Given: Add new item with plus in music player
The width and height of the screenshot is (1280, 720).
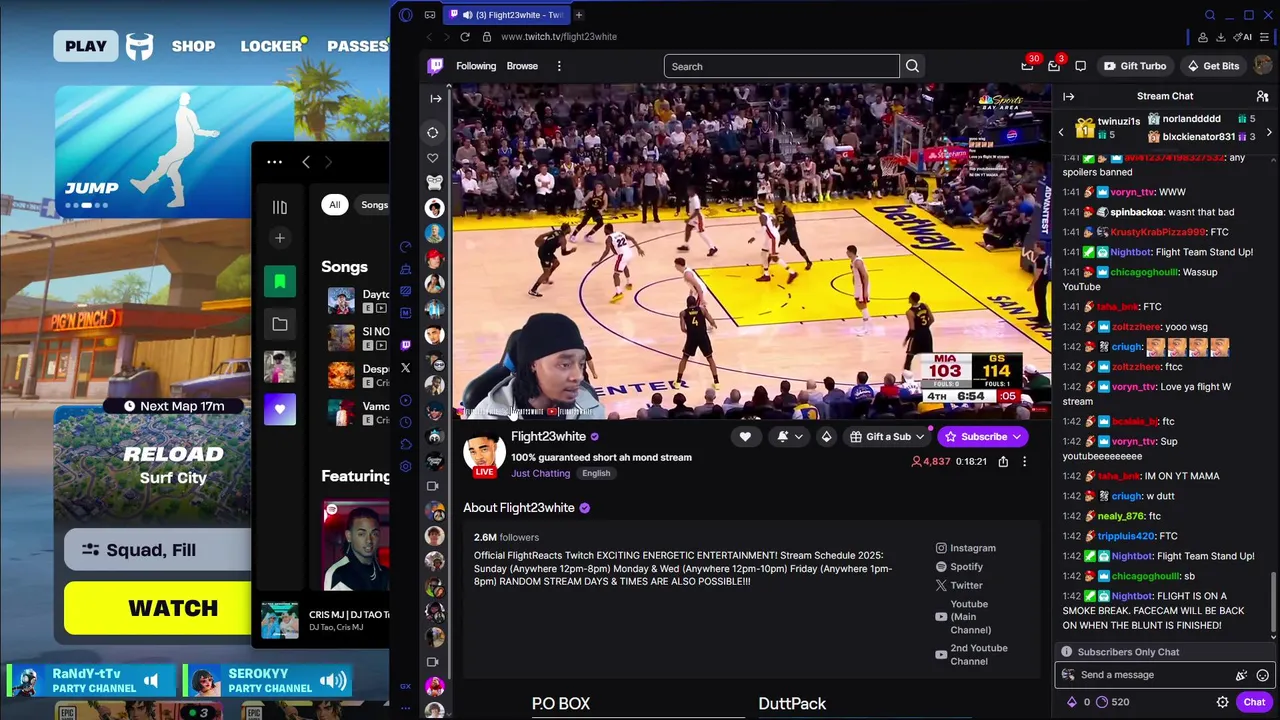Looking at the screenshot, I should pos(280,238).
